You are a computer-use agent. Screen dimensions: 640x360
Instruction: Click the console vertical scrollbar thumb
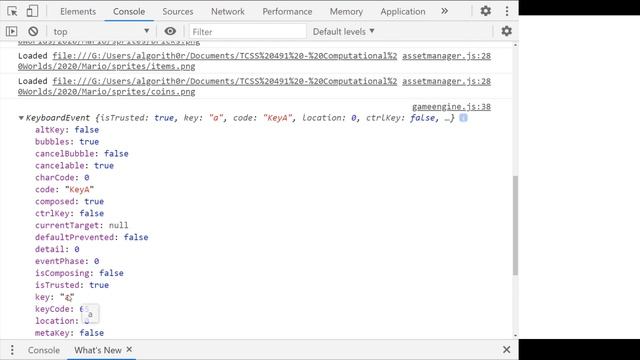515,226
